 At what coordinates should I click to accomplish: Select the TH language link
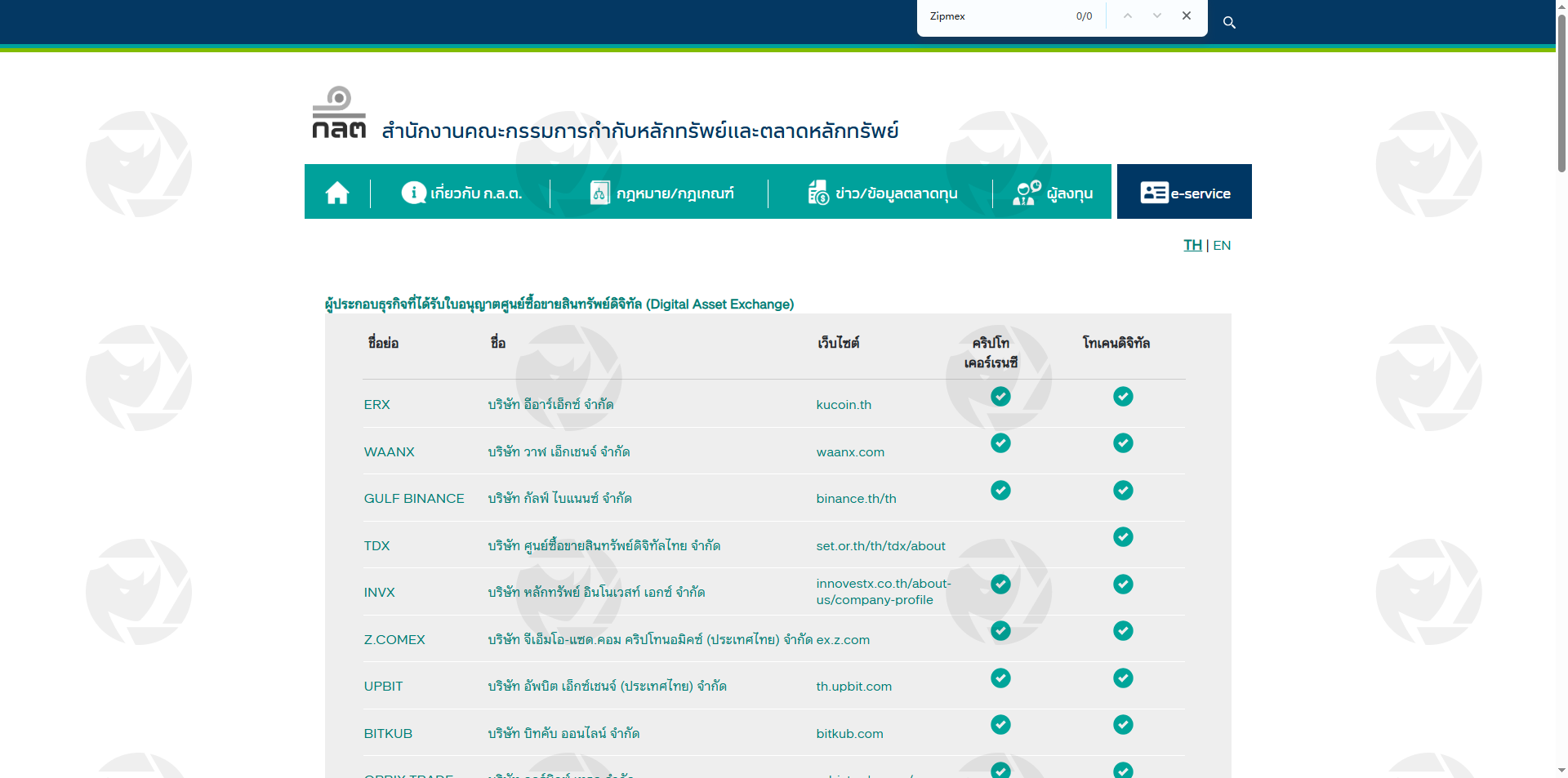coord(1192,245)
